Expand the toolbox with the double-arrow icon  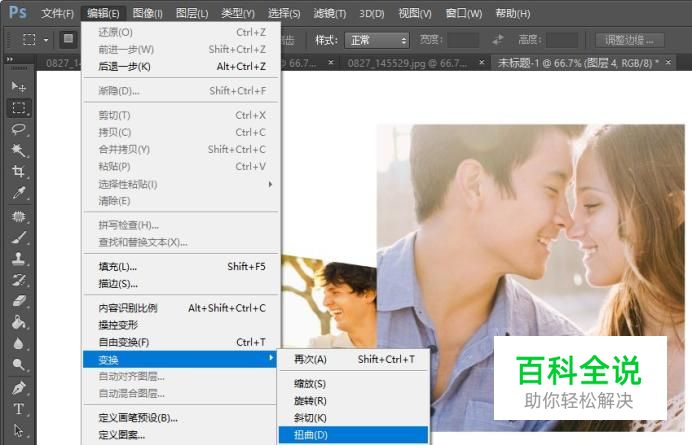pos(10,59)
